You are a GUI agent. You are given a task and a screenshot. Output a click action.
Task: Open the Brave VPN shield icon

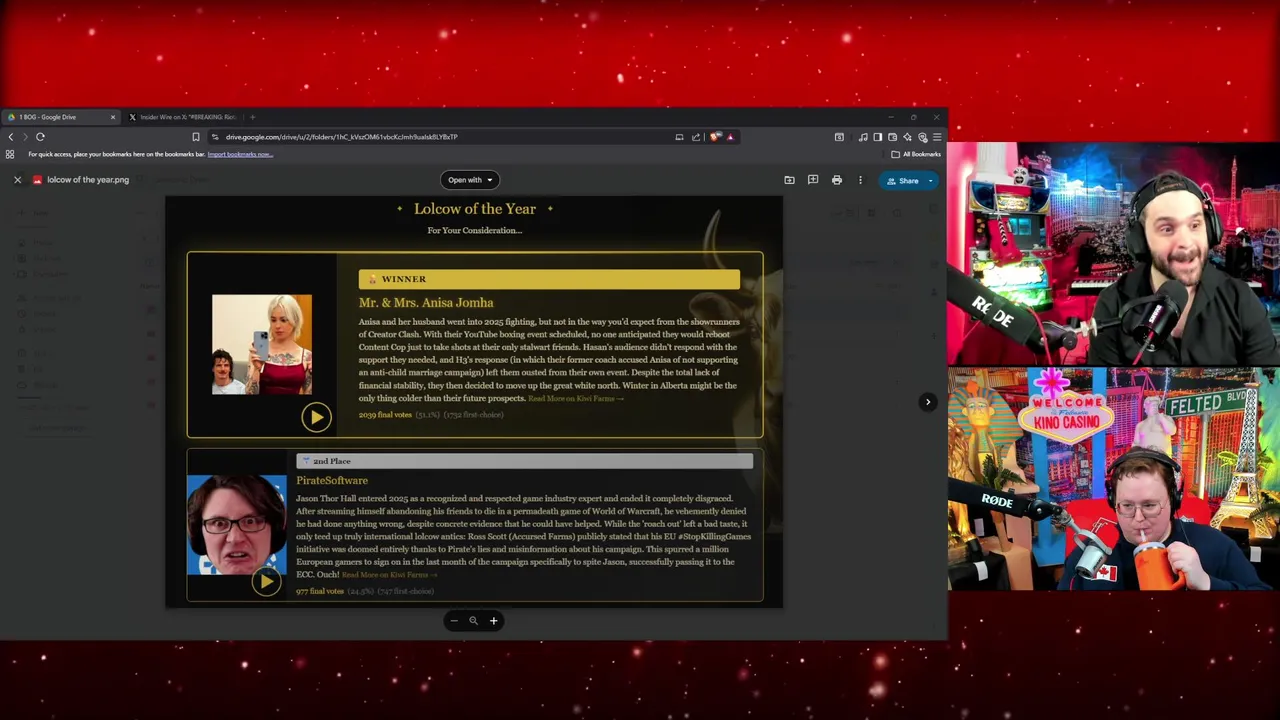click(x=922, y=137)
